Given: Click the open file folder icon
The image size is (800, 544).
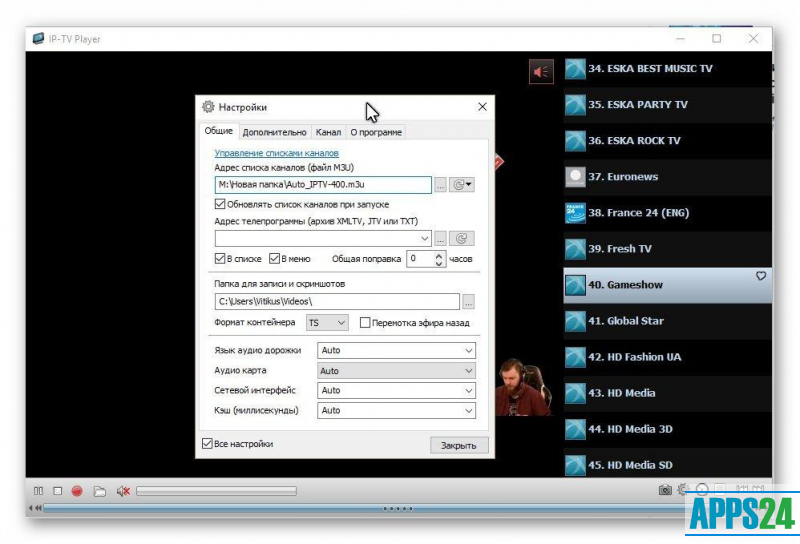Looking at the screenshot, I should coord(99,491).
